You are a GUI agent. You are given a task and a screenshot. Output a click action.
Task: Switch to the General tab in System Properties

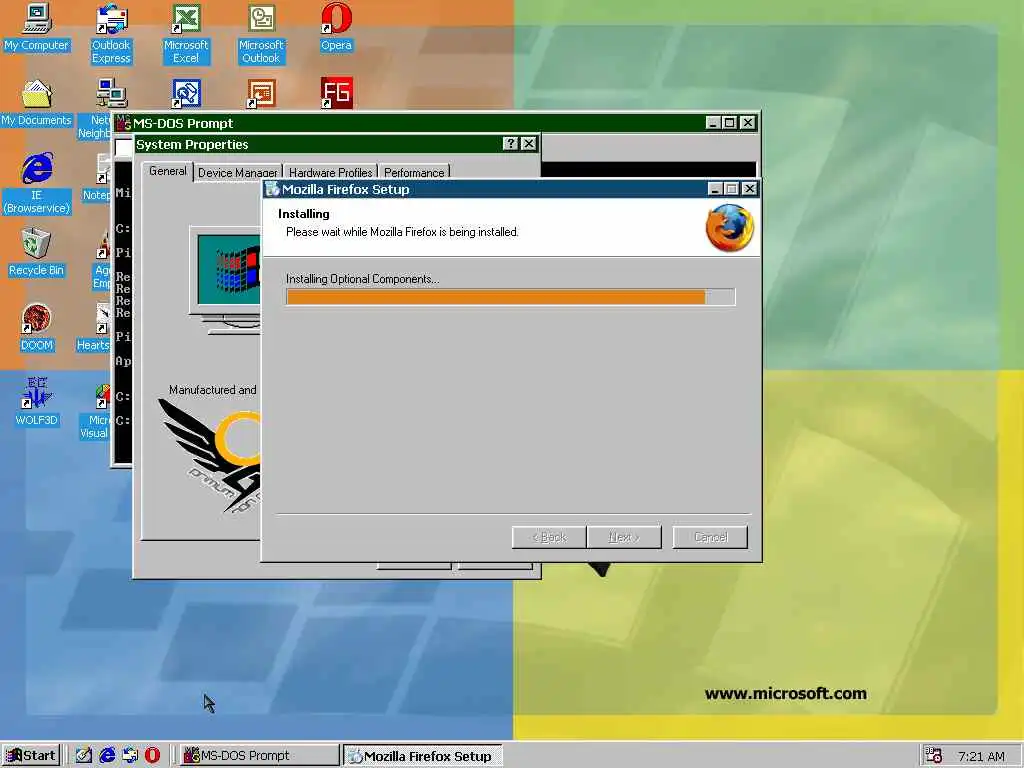pos(168,171)
